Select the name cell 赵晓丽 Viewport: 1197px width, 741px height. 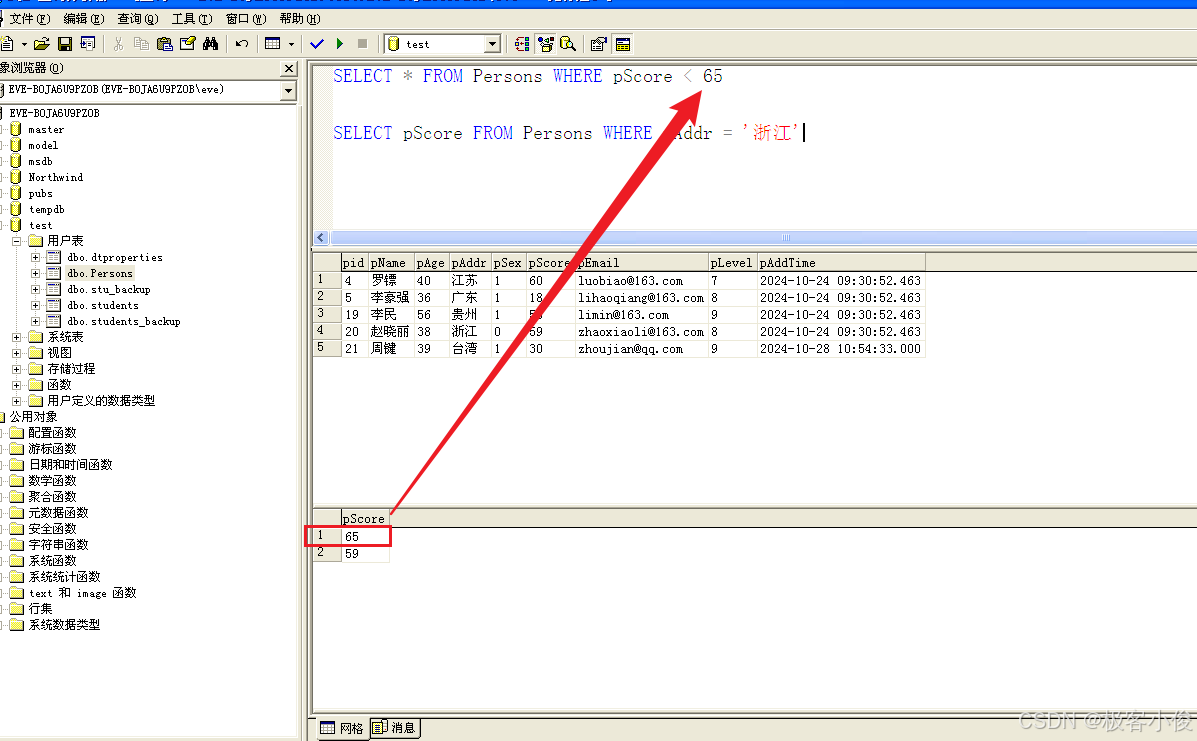pyautogui.click(x=391, y=332)
